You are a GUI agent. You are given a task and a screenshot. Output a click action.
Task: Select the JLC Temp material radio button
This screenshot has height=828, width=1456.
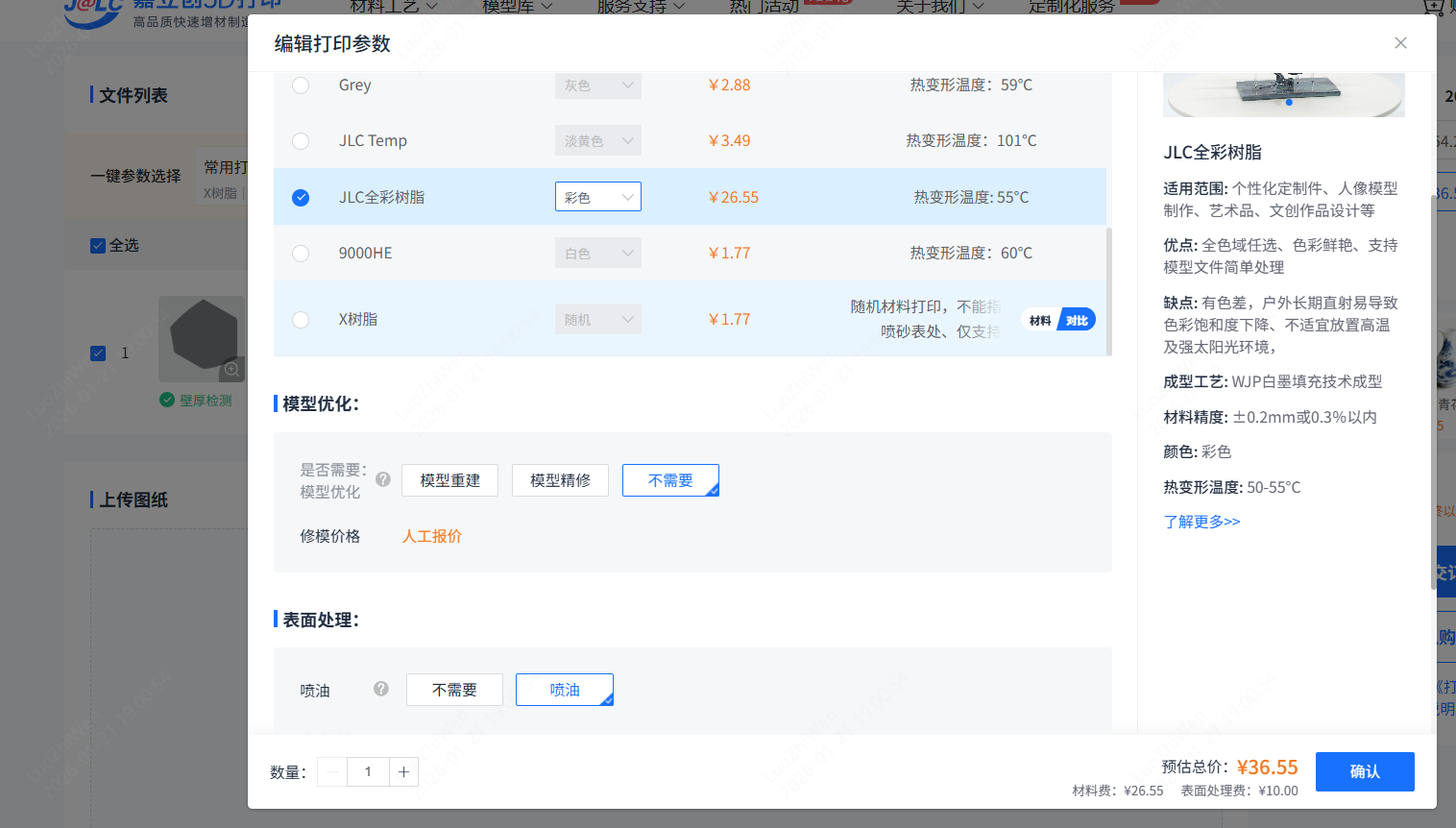click(x=301, y=141)
